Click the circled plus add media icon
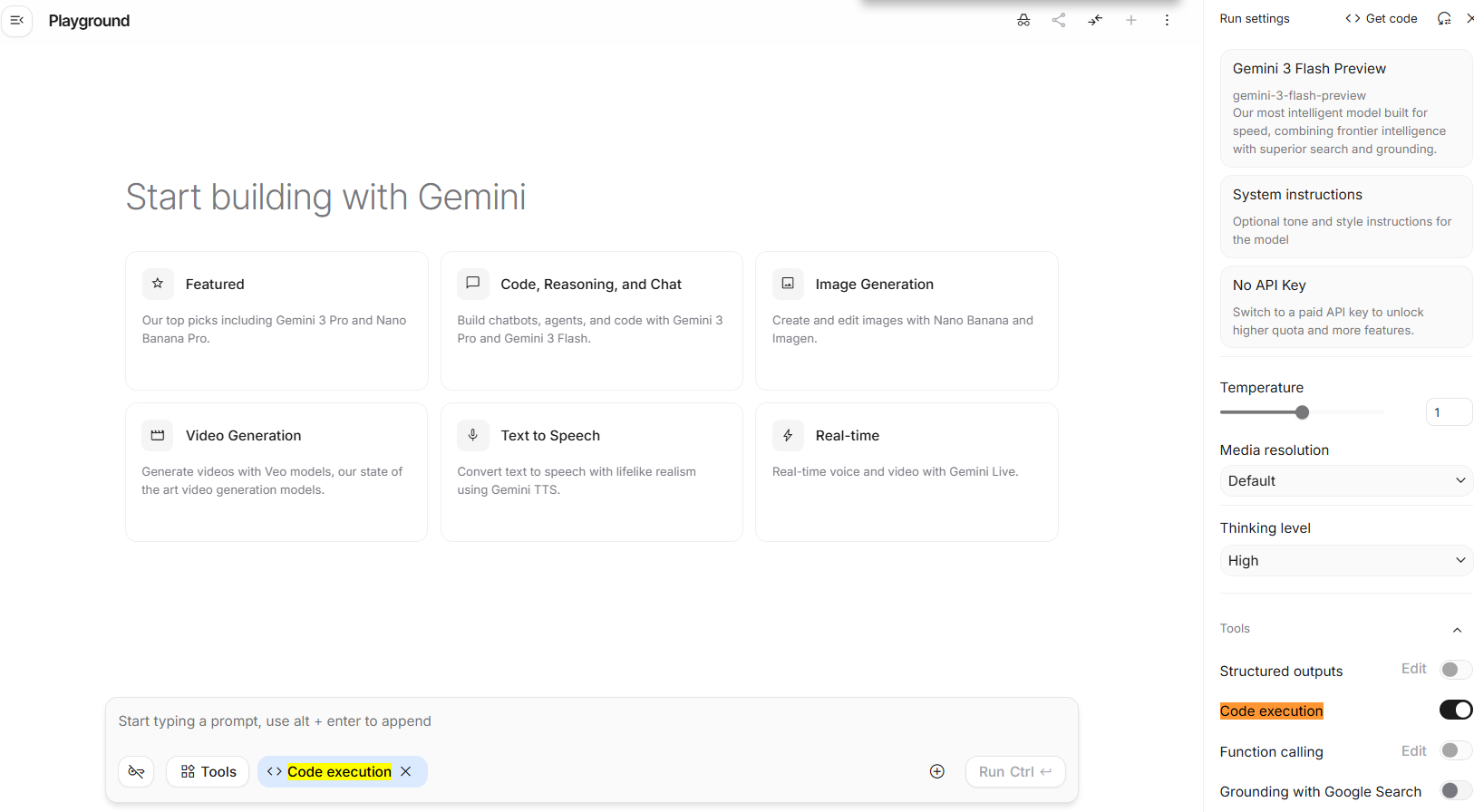This screenshot has width=1474, height=812. (937, 771)
